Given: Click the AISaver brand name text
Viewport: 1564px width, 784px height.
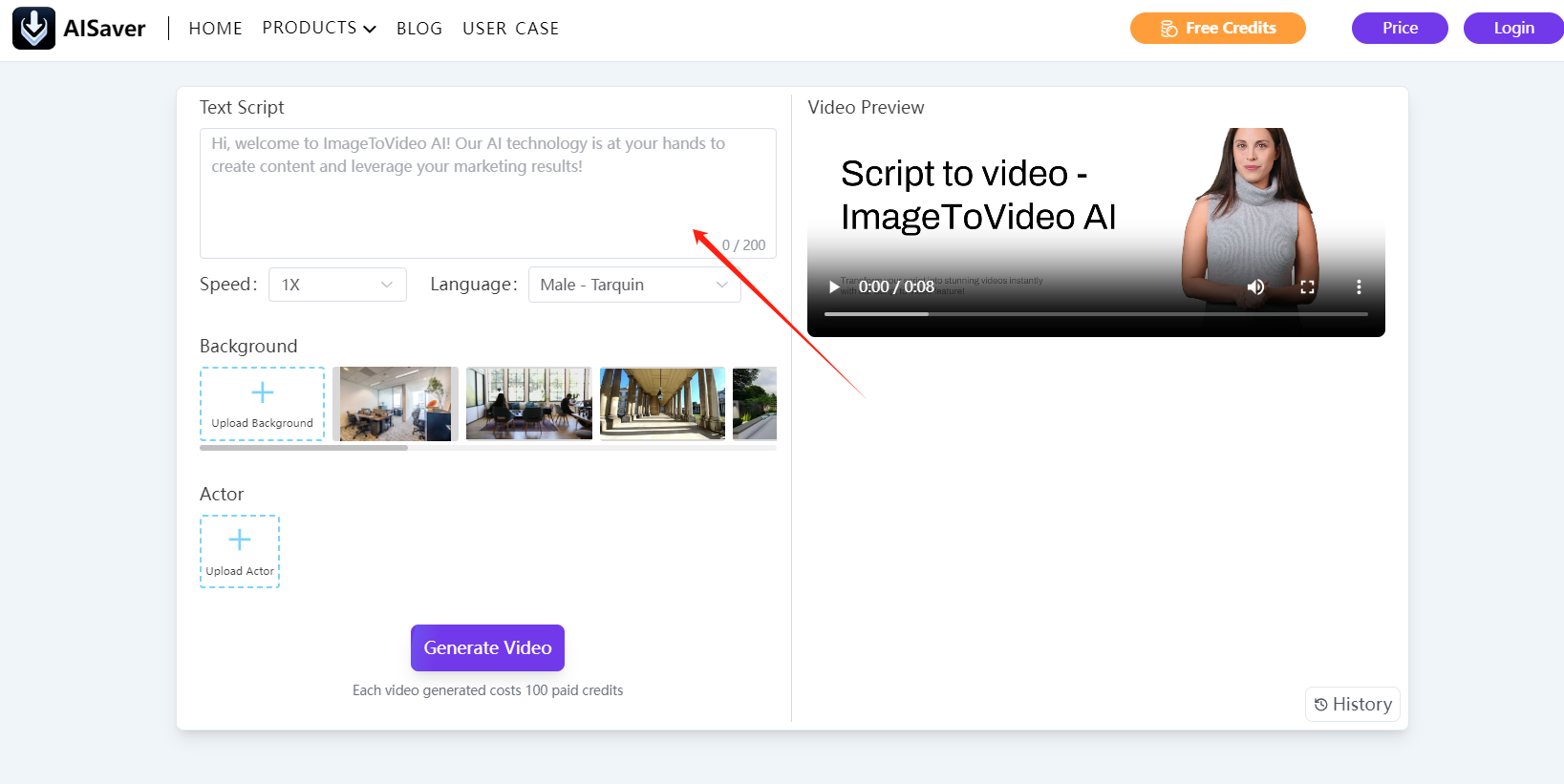Looking at the screenshot, I should point(104,29).
